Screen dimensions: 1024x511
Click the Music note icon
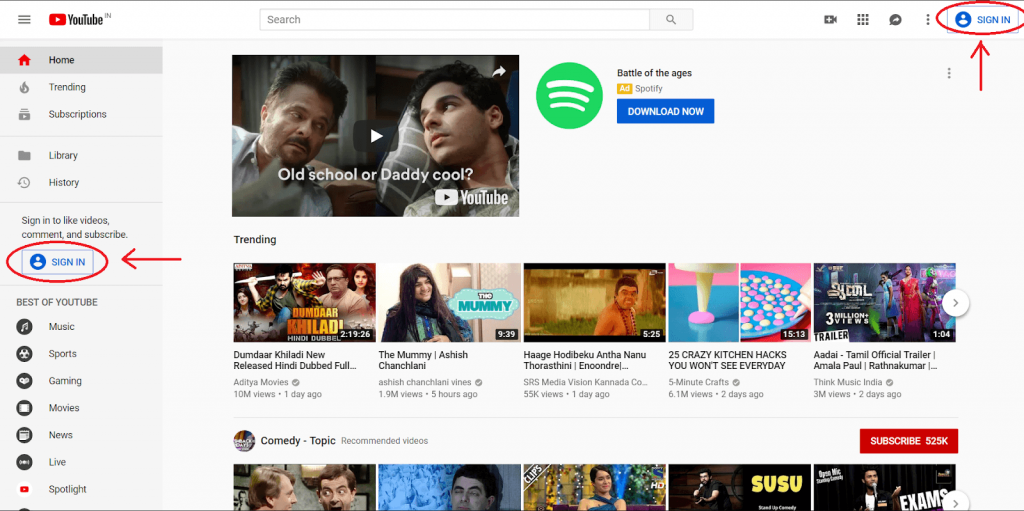pos(24,327)
